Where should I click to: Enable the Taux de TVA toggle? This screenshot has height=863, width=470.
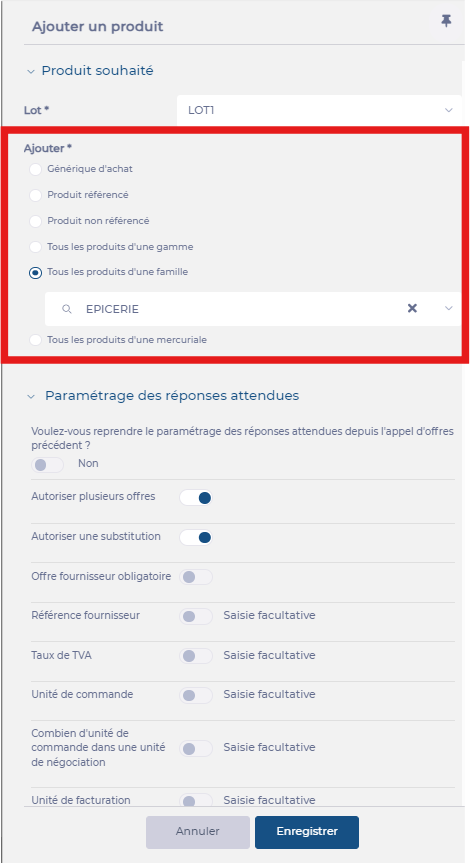(x=196, y=656)
